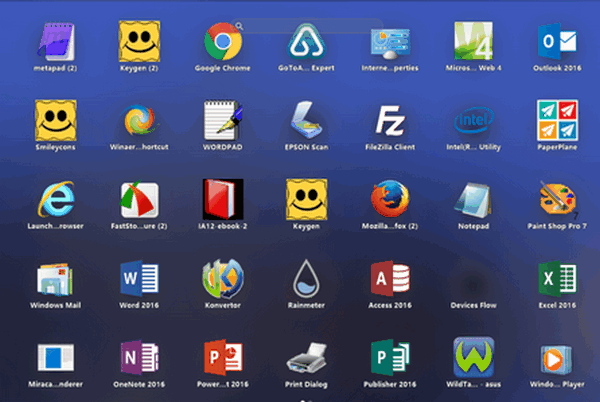Click the launcher search field

tap(306, 26)
